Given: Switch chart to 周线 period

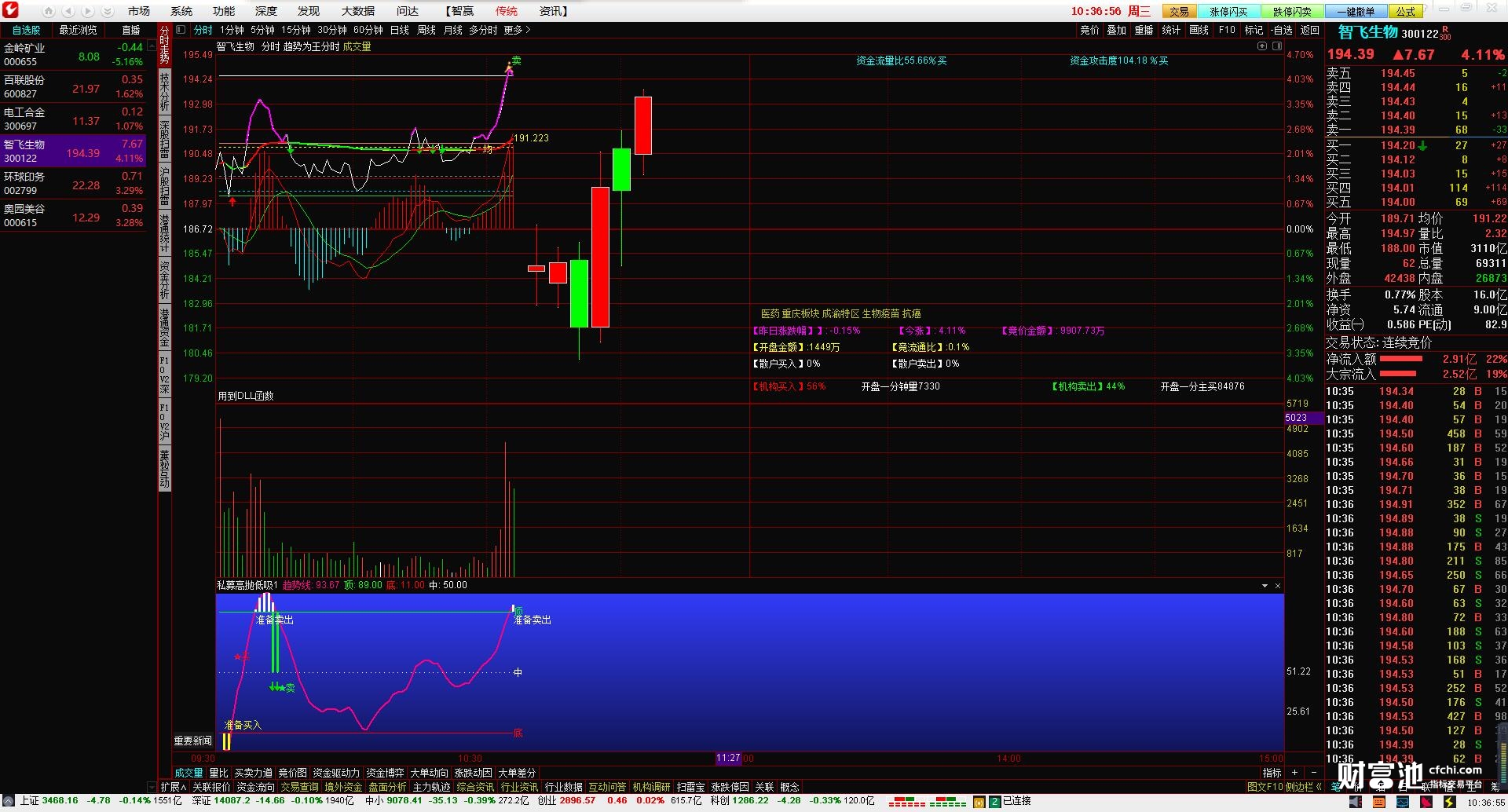Looking at the screenshot, I should point(426,30).
